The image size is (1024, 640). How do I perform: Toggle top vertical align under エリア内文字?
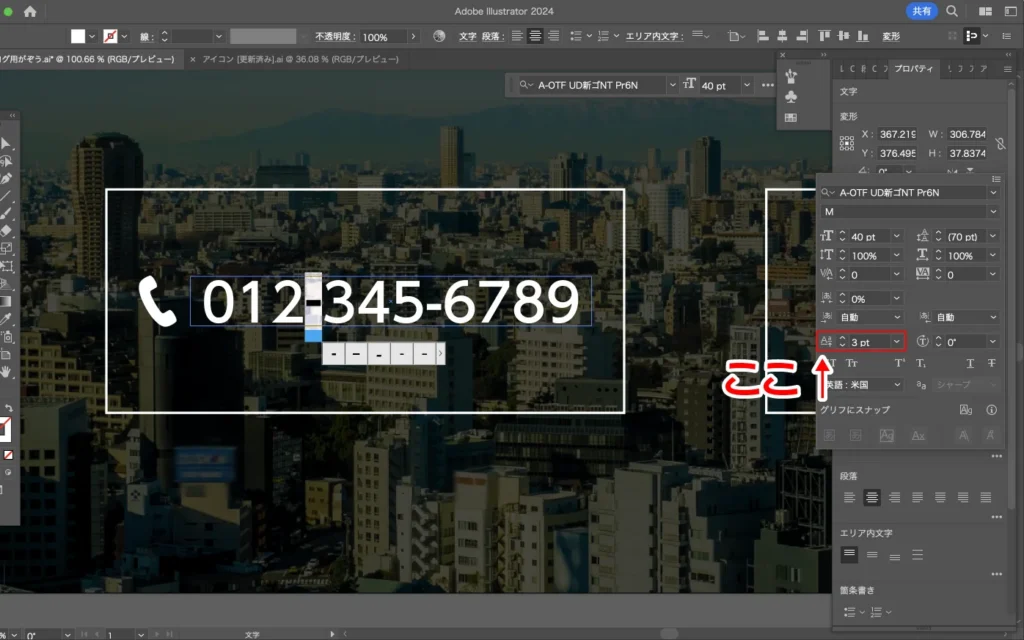coord(849,554)
